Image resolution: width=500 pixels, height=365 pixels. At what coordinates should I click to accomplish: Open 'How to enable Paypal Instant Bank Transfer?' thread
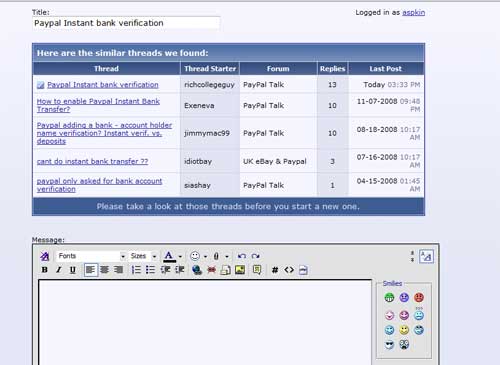98,105
